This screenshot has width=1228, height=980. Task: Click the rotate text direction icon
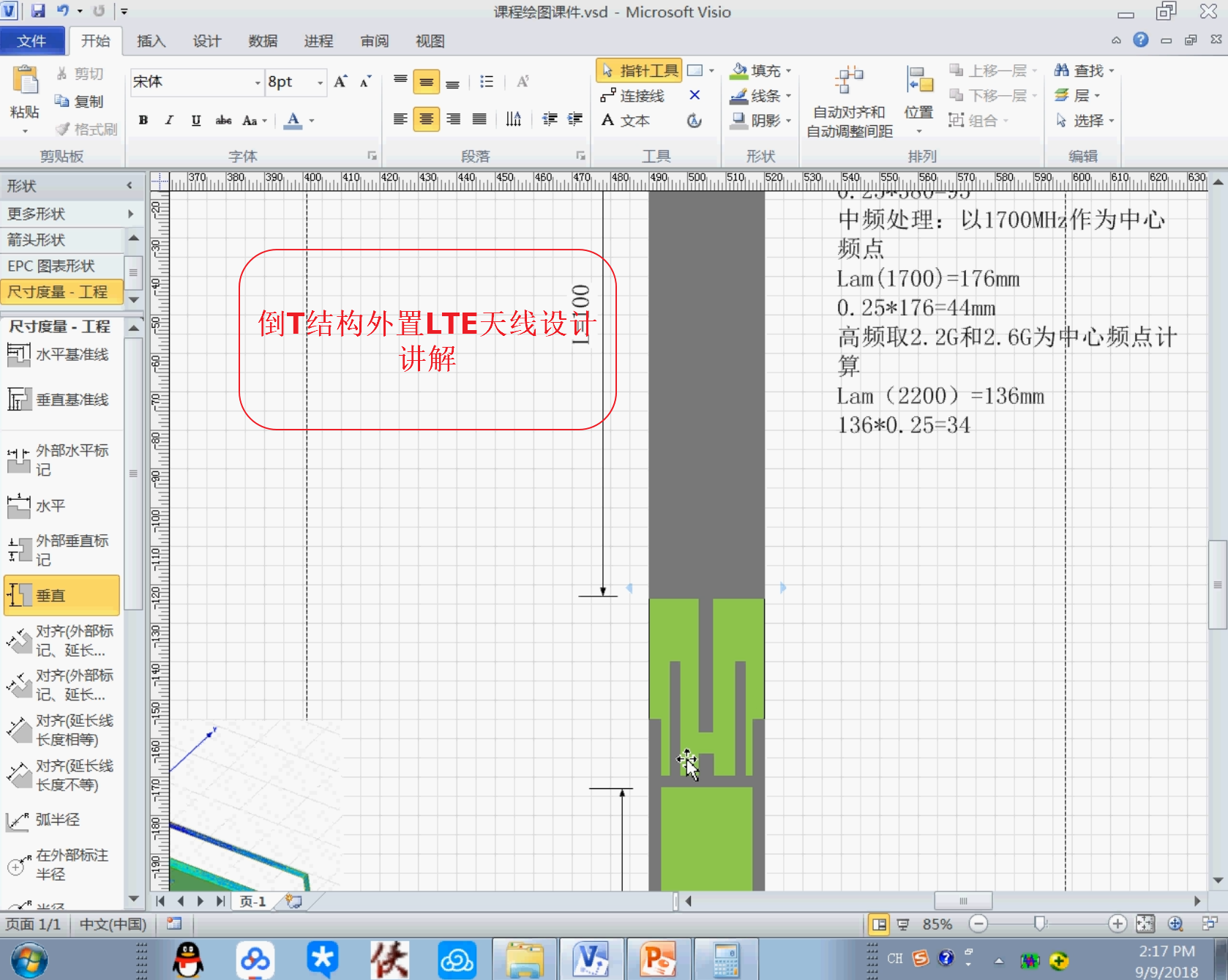[x=514, y=119]
